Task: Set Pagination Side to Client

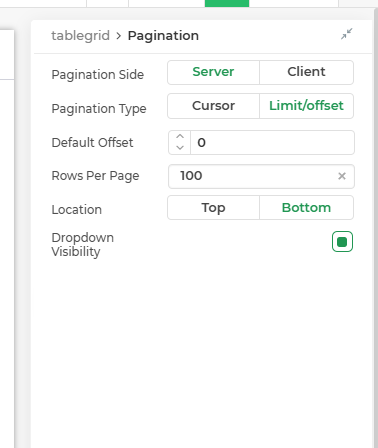Action: point(306,72)
